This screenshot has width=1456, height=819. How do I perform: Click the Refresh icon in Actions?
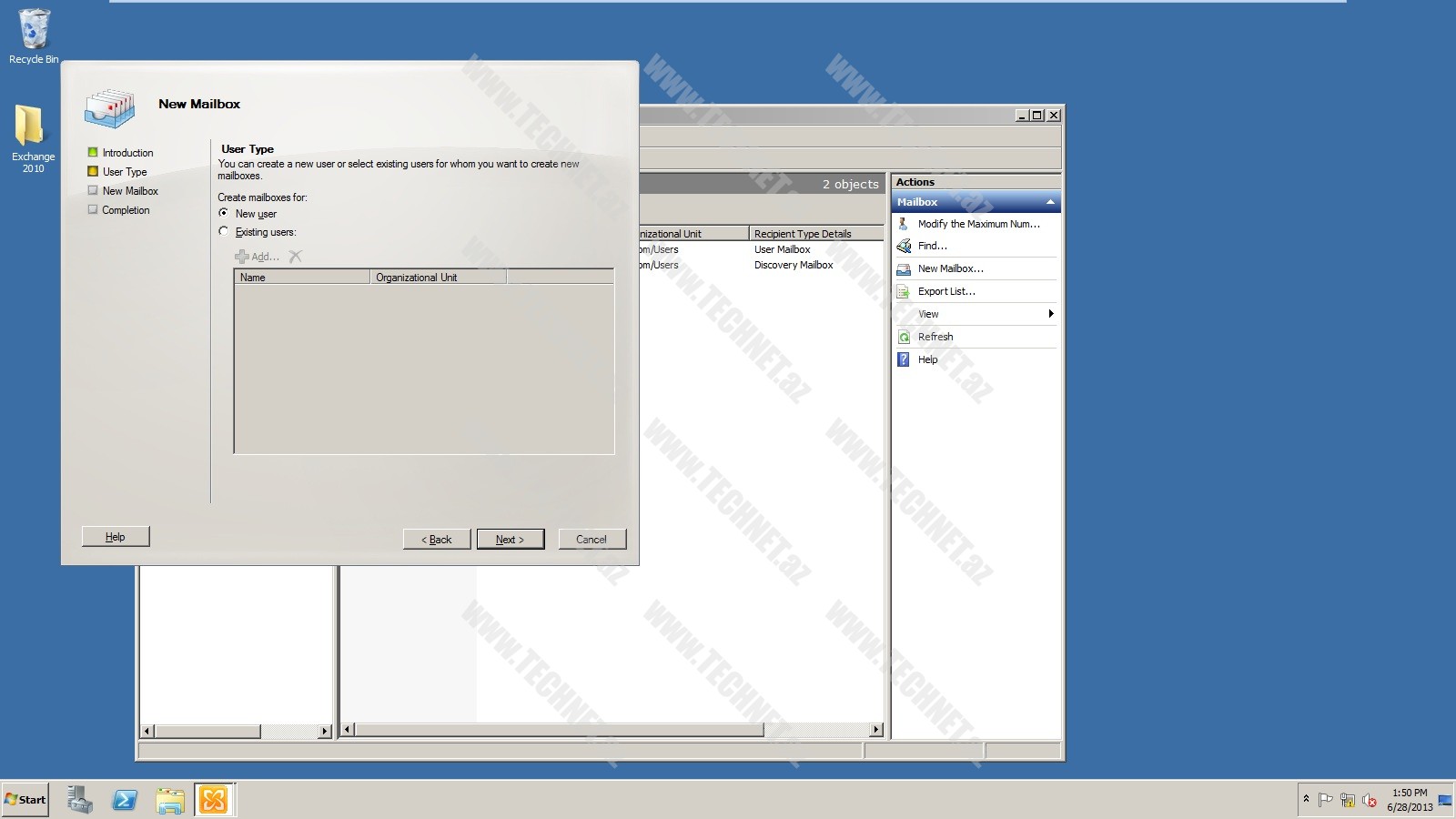[904, 337]
